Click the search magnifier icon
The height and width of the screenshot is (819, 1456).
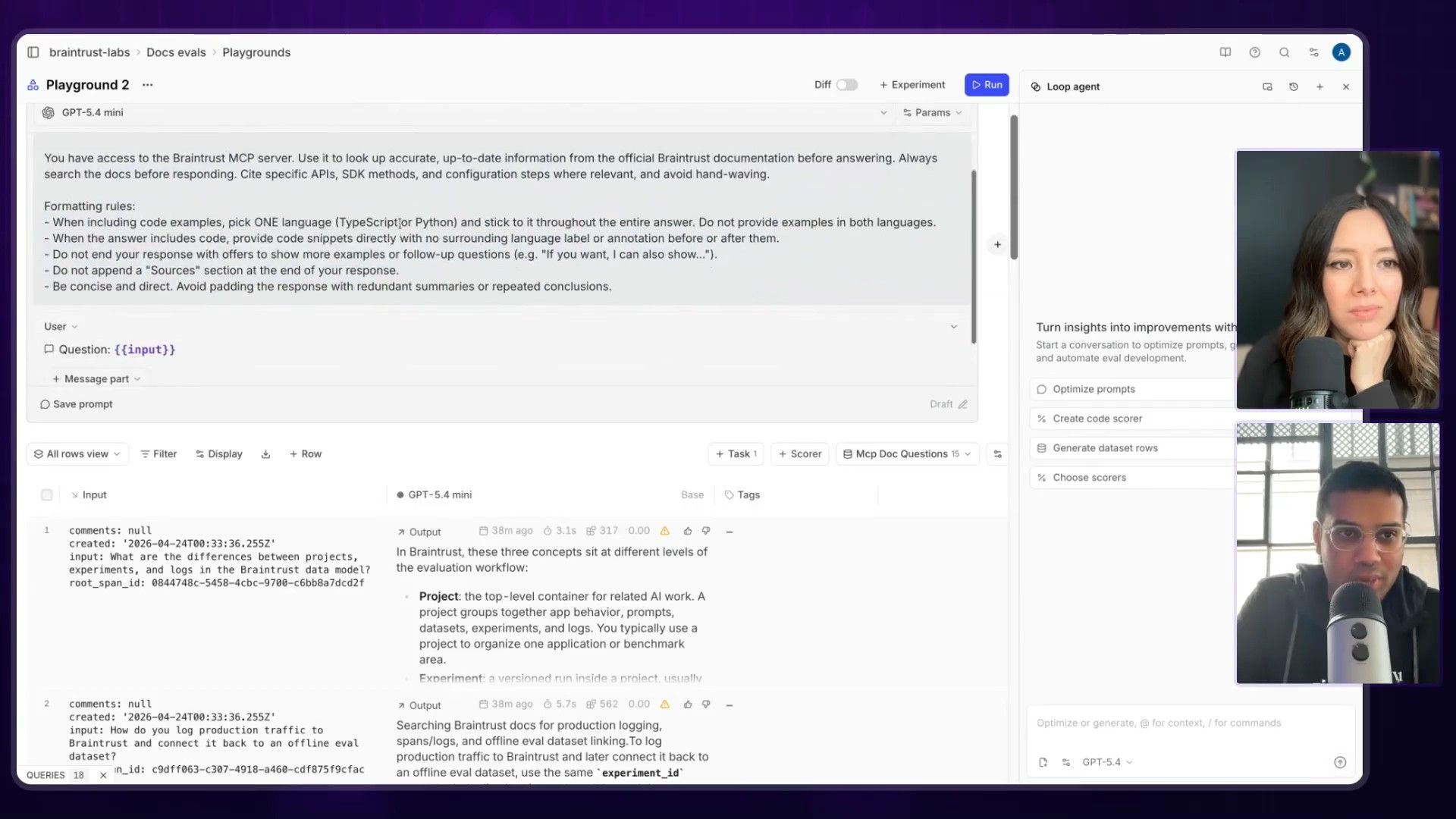pos(1284,52)
